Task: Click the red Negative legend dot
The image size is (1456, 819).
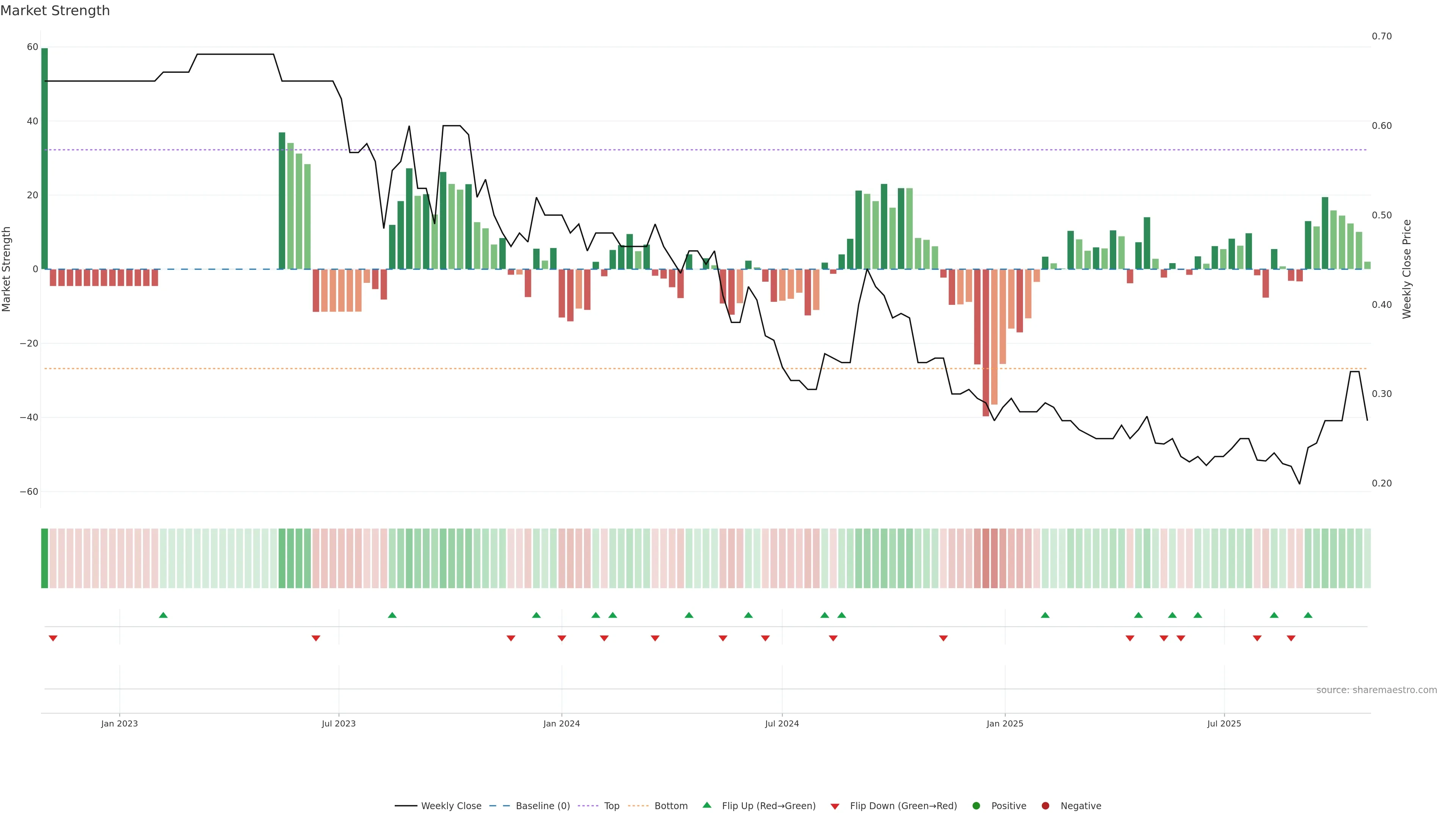Action: tap(1045, 806)
